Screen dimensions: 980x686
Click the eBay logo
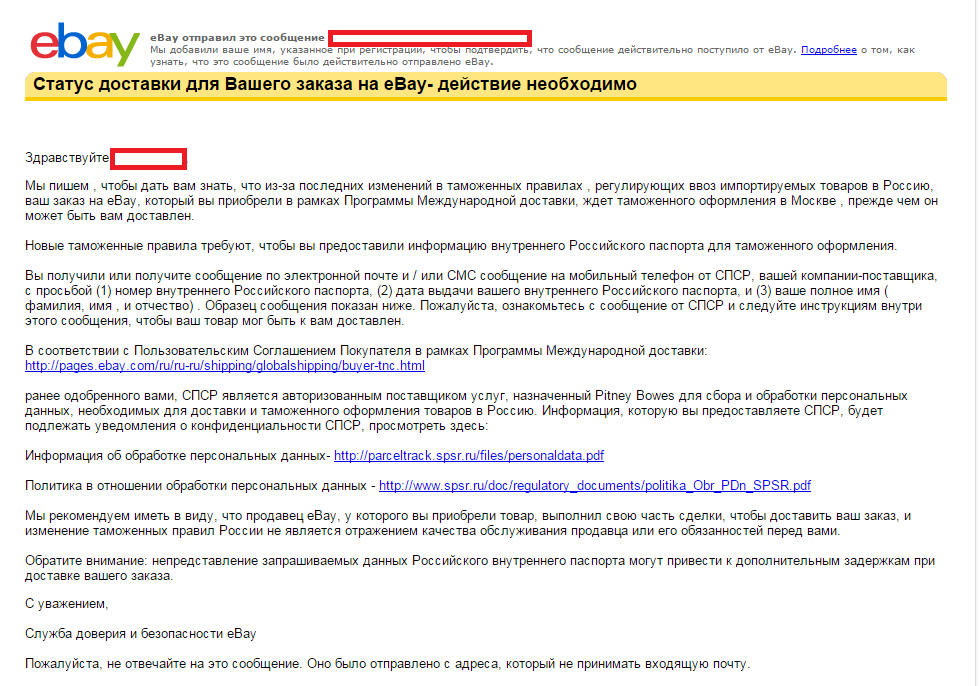84,45
